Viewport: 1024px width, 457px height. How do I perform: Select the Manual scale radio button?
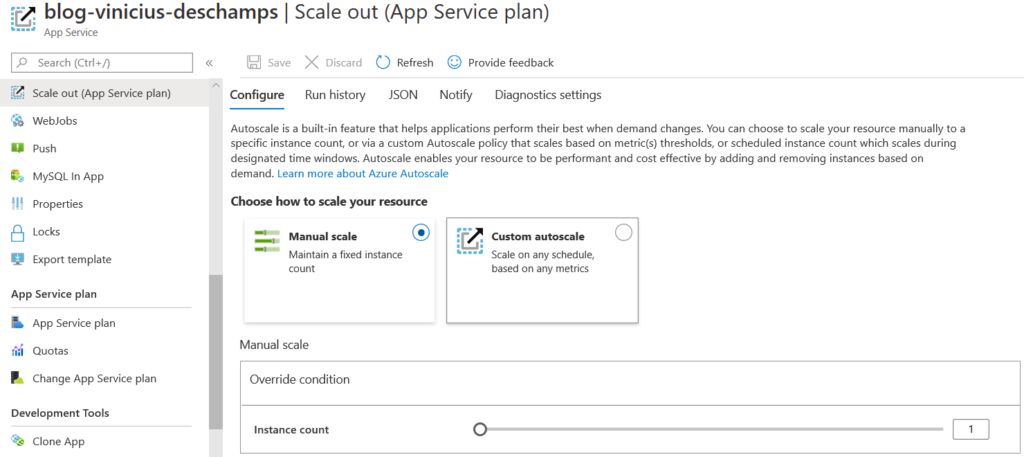pos(421,232)
